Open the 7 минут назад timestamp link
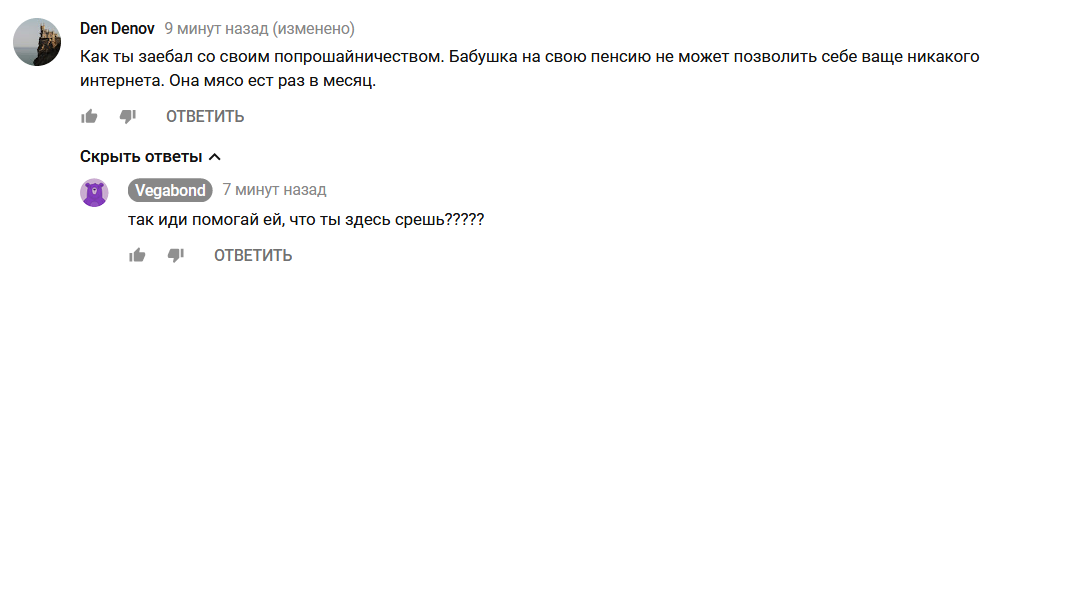The width and height of the screenshot is (1082, 615). click(x=274, y=190)
